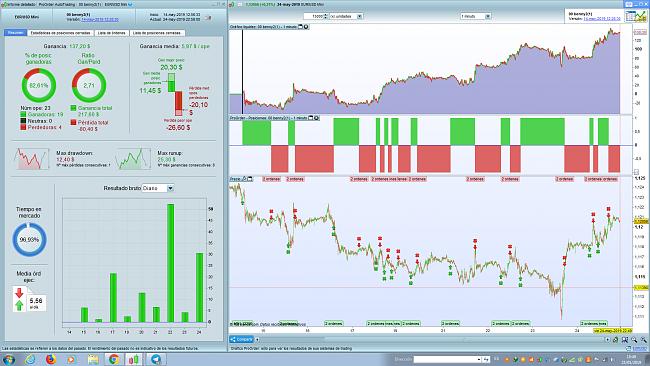Click the Ganadoras: 19 legend text
The height and width of the screenshot is (366, 650).
(x=45, y=114)
